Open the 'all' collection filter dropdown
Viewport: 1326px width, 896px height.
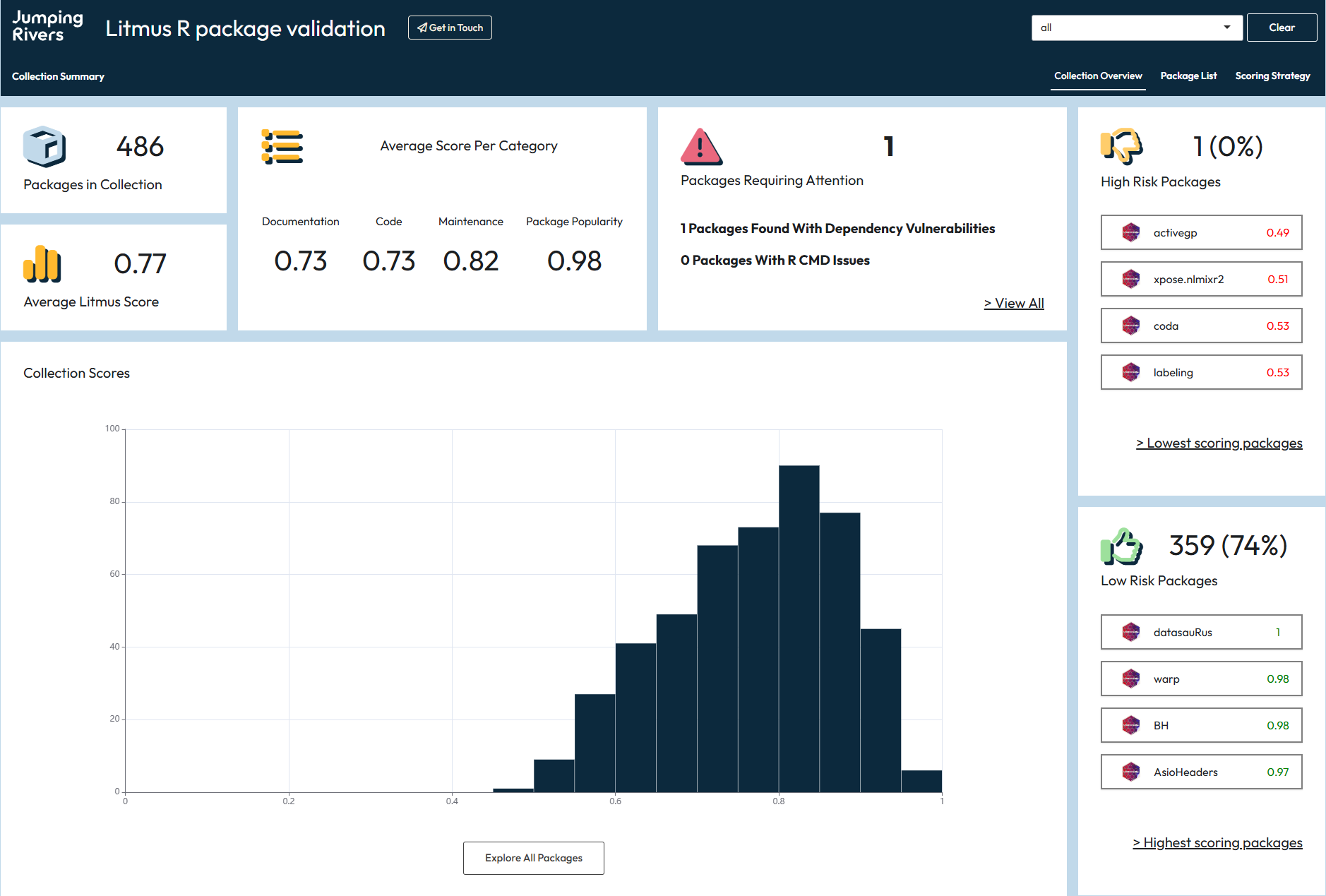pos(1137,28)
